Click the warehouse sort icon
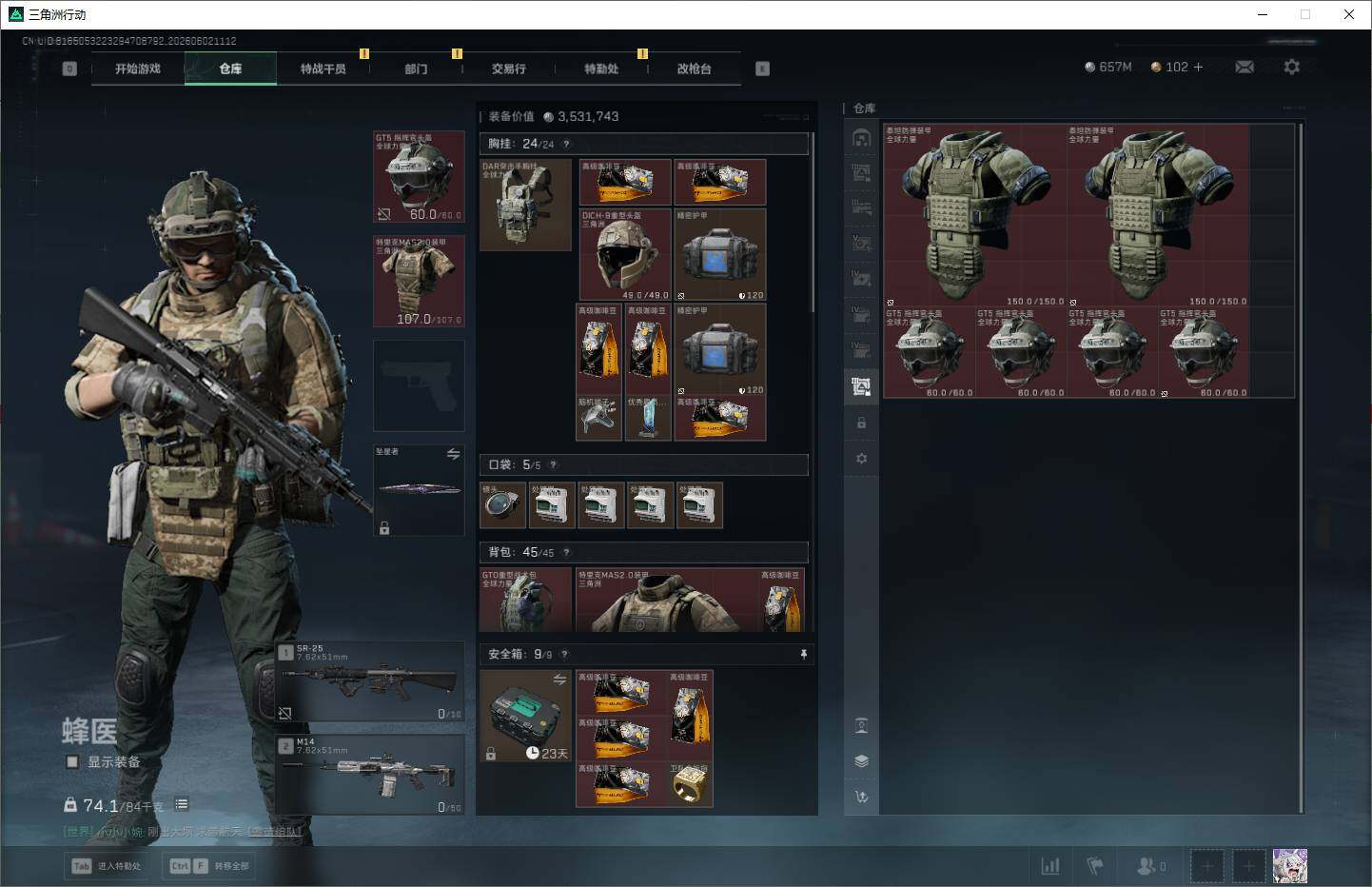Viewport: 1372px width, 887px height. click(861, 797)
